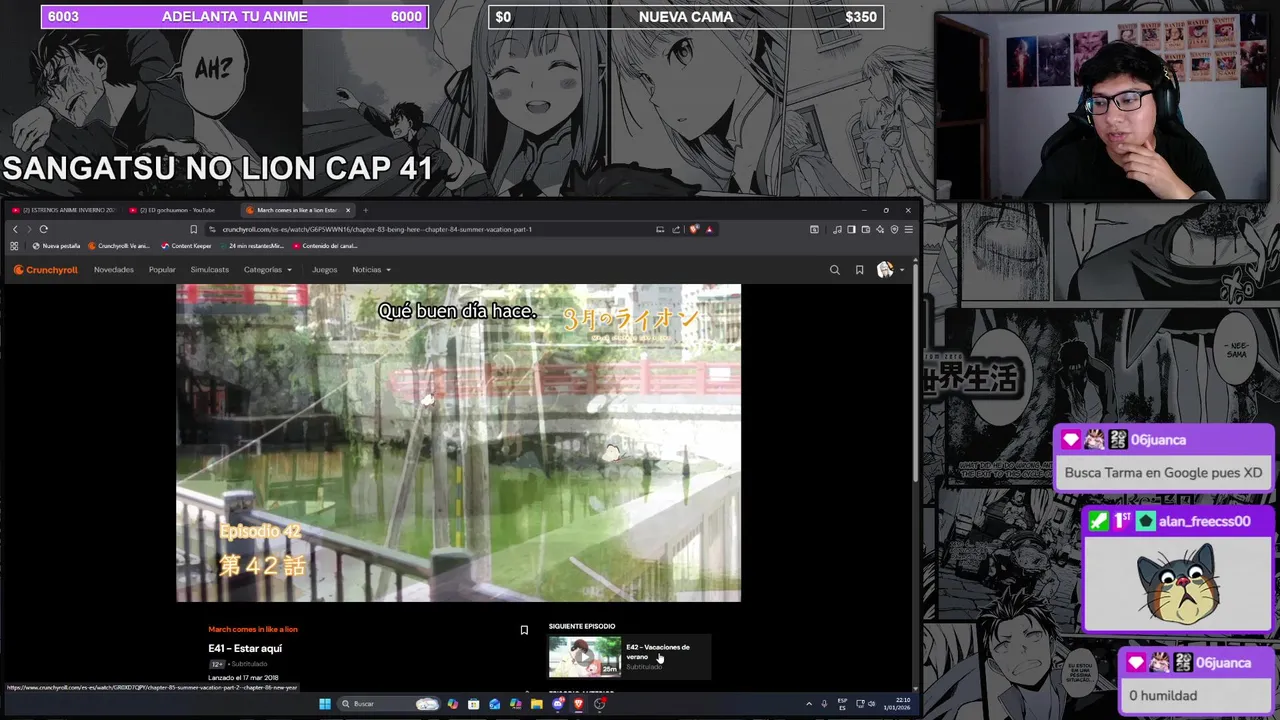
Task: Open the Juegos menu item
Action: (324, 270)
